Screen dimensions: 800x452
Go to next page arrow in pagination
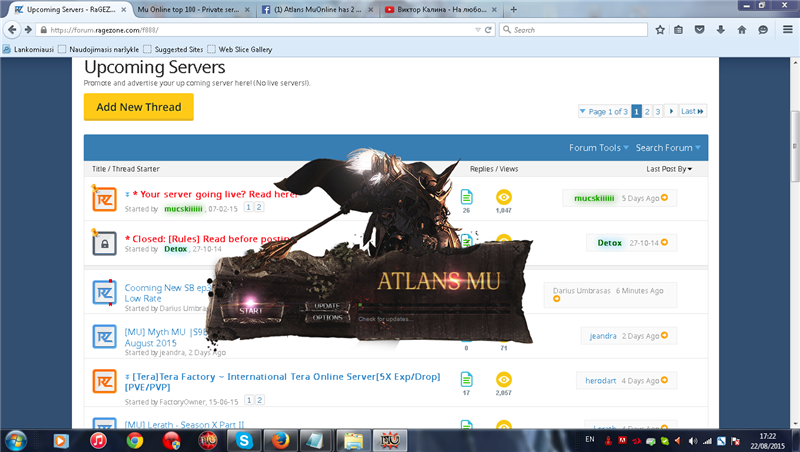pos(671,111)
